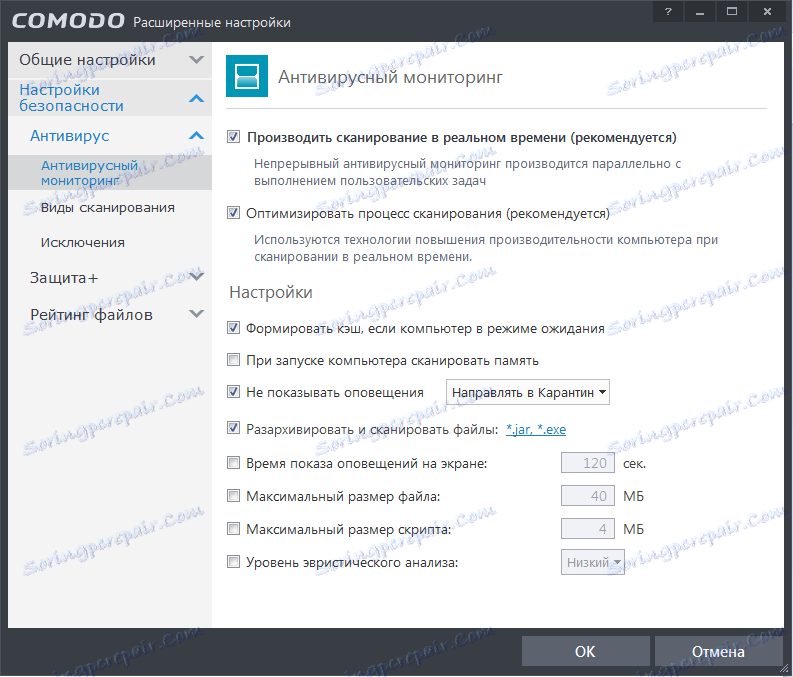793x677 pixels.
Task: Toggle 'Оптимизировать процесс сканирования' checkbox
Action: 233,213
